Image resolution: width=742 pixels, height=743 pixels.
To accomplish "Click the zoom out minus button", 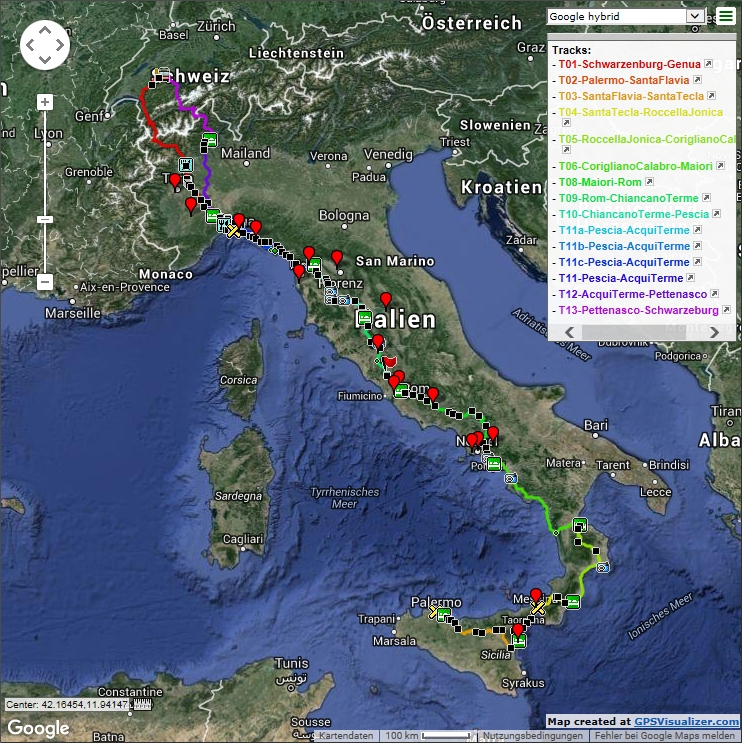I will pyautogui.click(x=45, y=282).
